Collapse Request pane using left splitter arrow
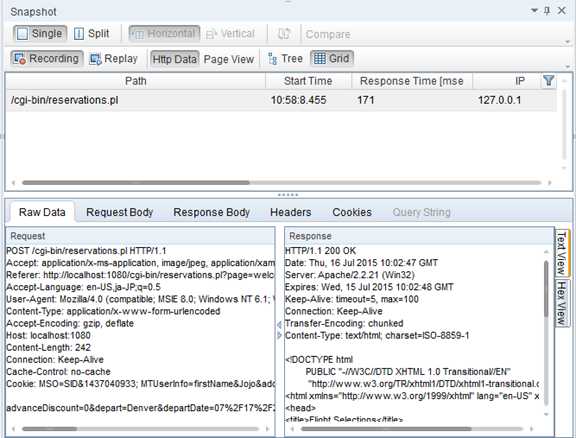The height and width of the screenshot is (438, 576). (279, 324)
